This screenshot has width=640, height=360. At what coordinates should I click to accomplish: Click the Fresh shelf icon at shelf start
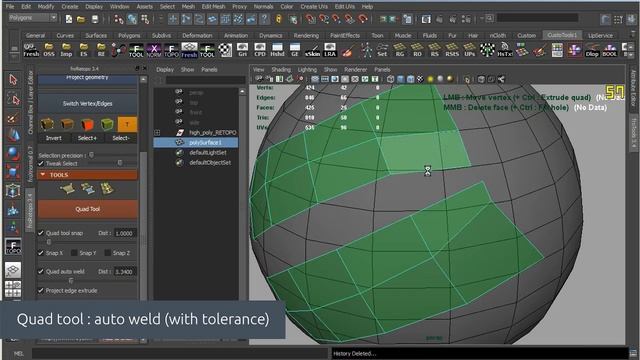click(x=31, y=50)
